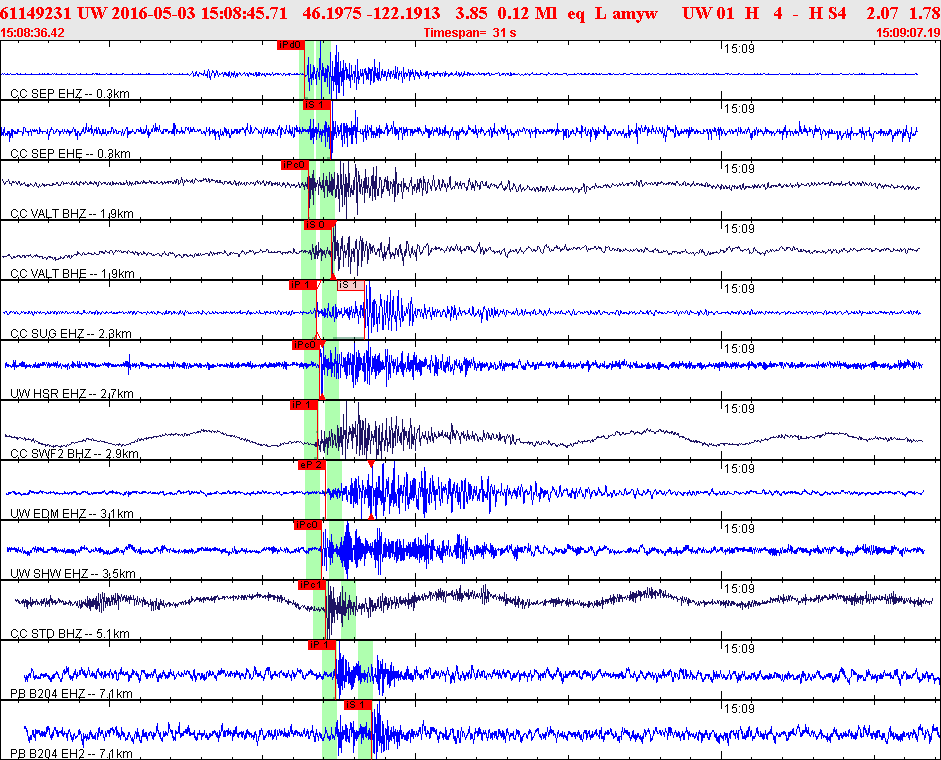The width and height of the screenshot is (941, 760).
Task: Select the CC STD BHZ channel label
Action: [70, 634]
